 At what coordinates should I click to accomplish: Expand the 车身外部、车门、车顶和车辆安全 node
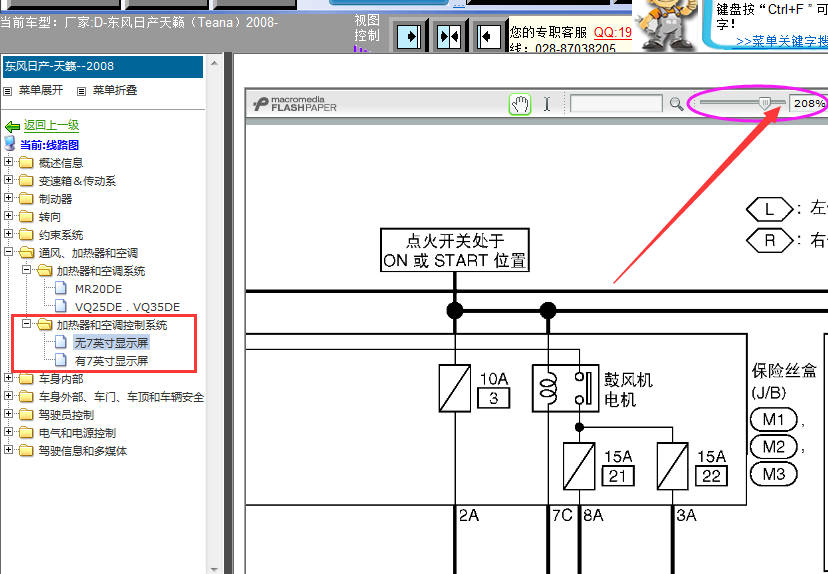8,396
